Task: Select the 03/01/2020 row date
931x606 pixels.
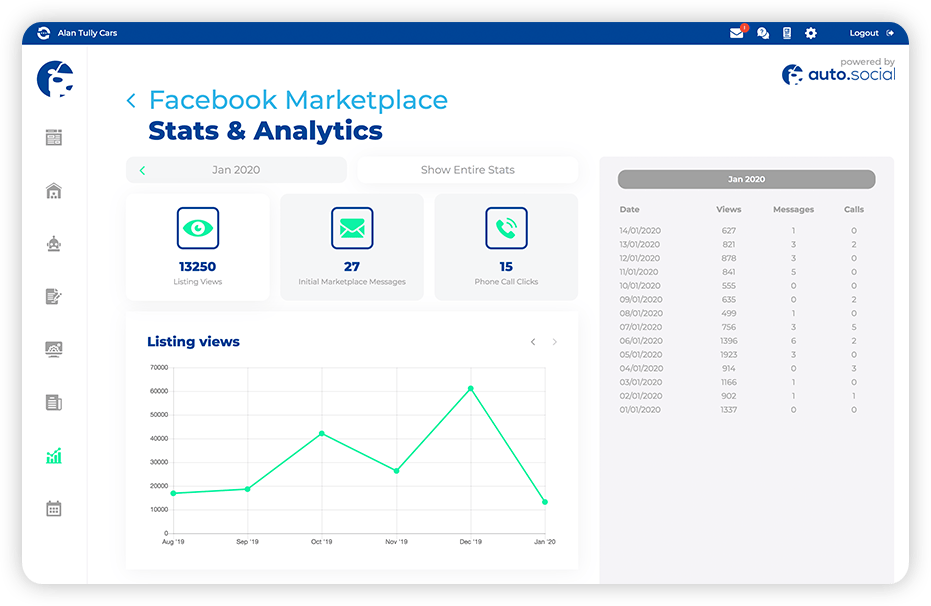Action: click(x=641, y=382)
